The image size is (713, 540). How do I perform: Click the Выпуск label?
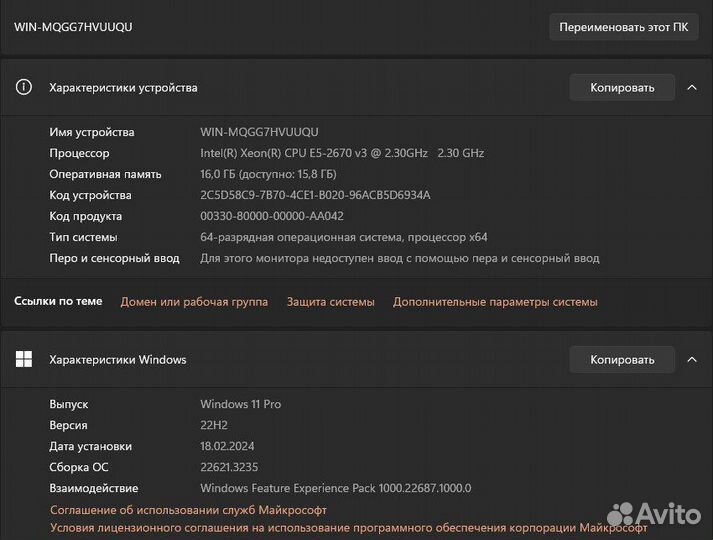(69, 404)
